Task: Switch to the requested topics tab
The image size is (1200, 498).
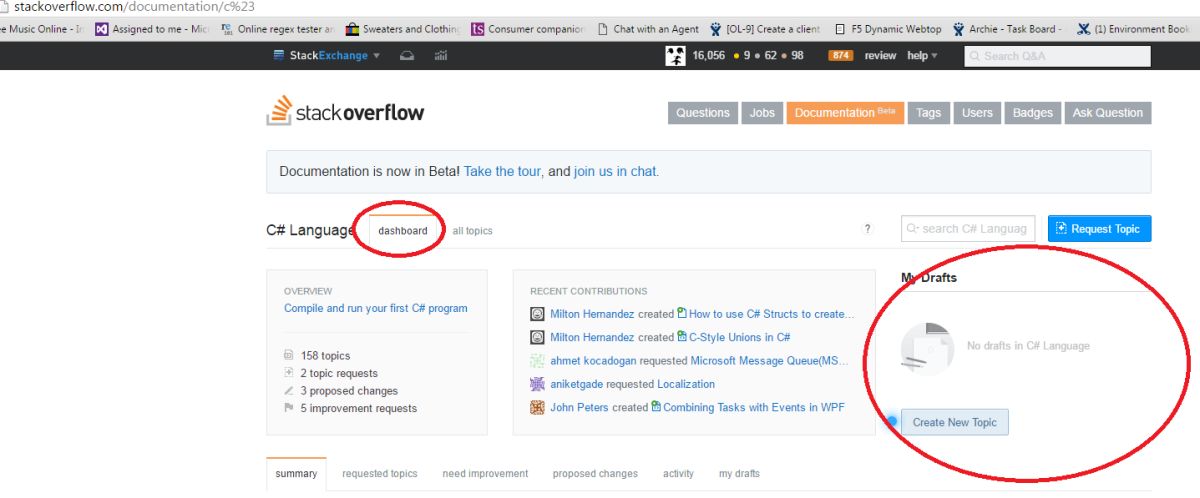Action: coord(380,474)
